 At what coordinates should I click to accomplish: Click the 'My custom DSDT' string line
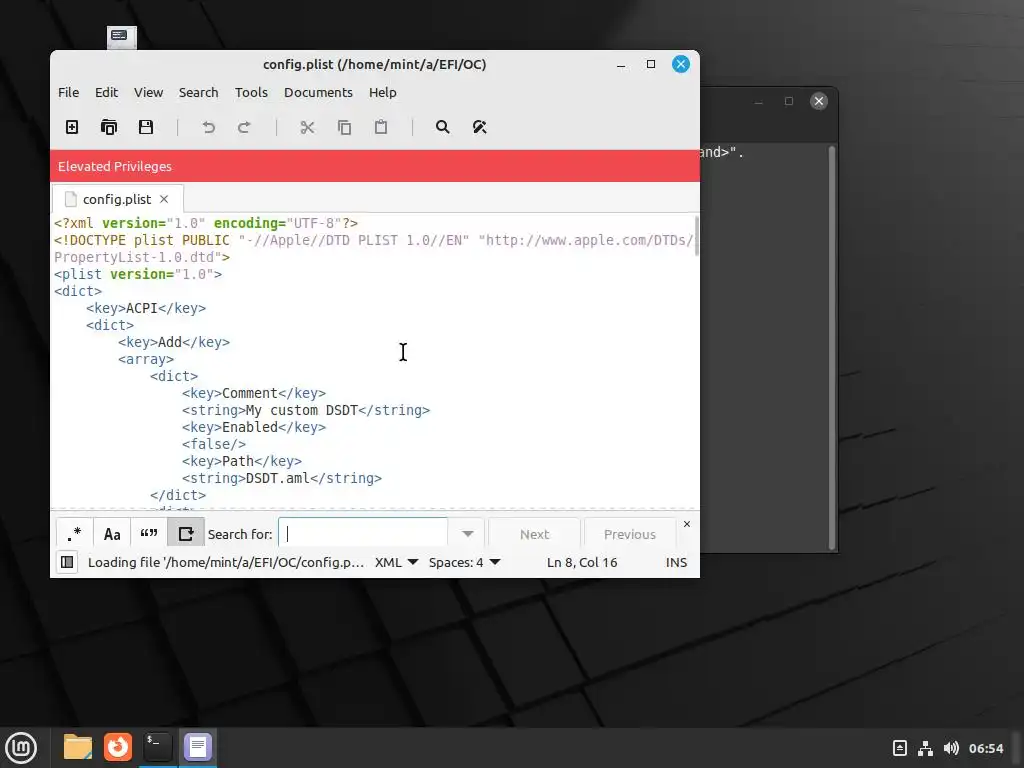[306, 410]
